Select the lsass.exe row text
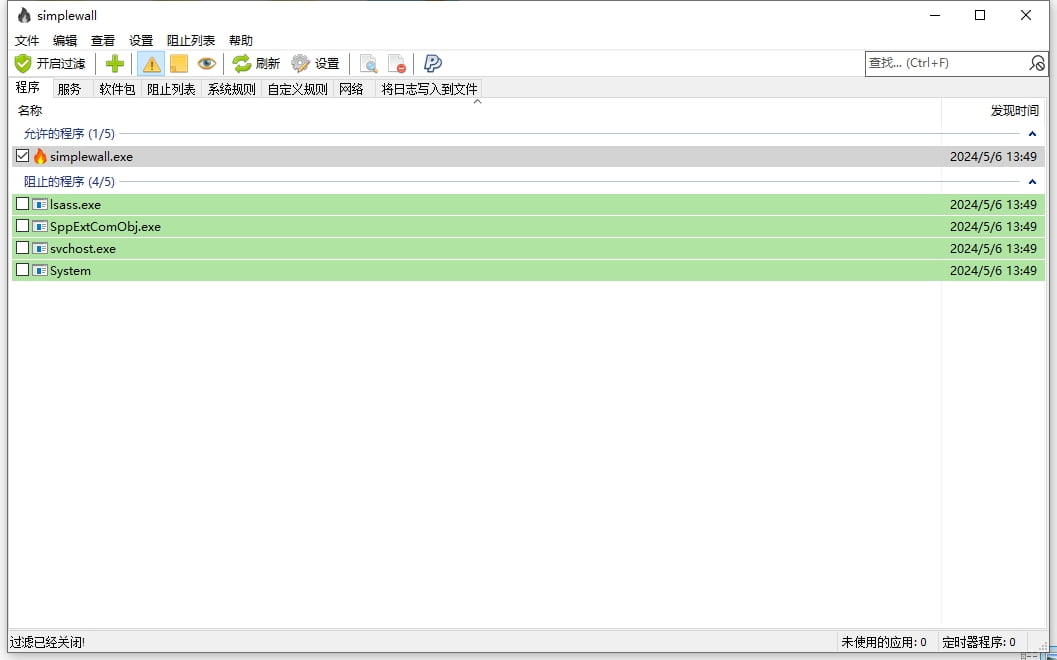The width and height of the screenshot is (1057, 660). (x=76, y=204)
